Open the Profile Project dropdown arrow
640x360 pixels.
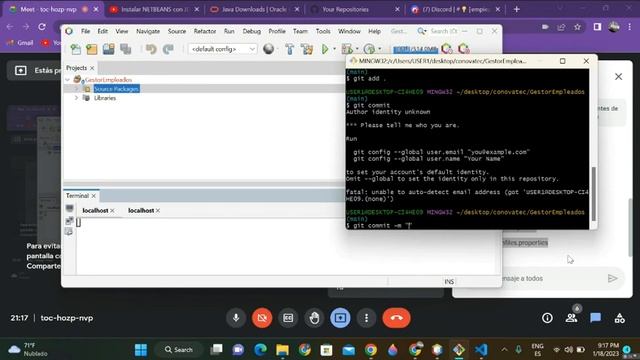pos(380,49)
